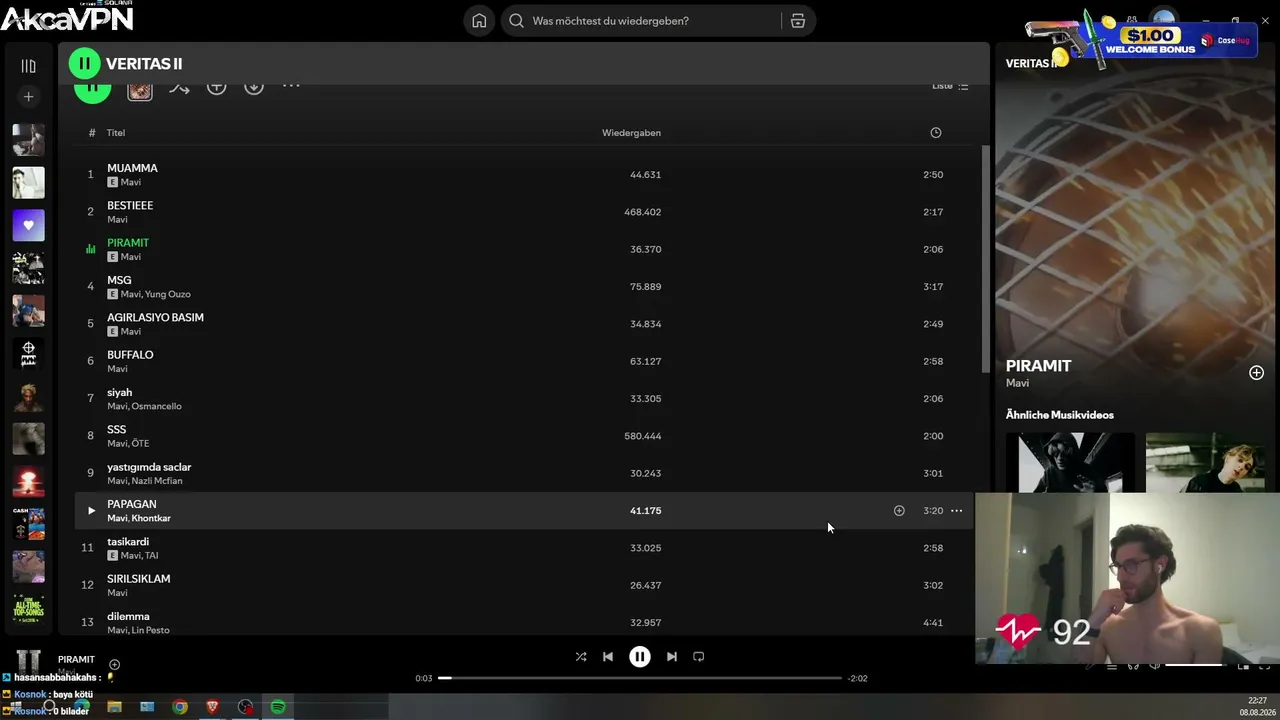
Task: Skip to the next track
Action: pos(672,657)
